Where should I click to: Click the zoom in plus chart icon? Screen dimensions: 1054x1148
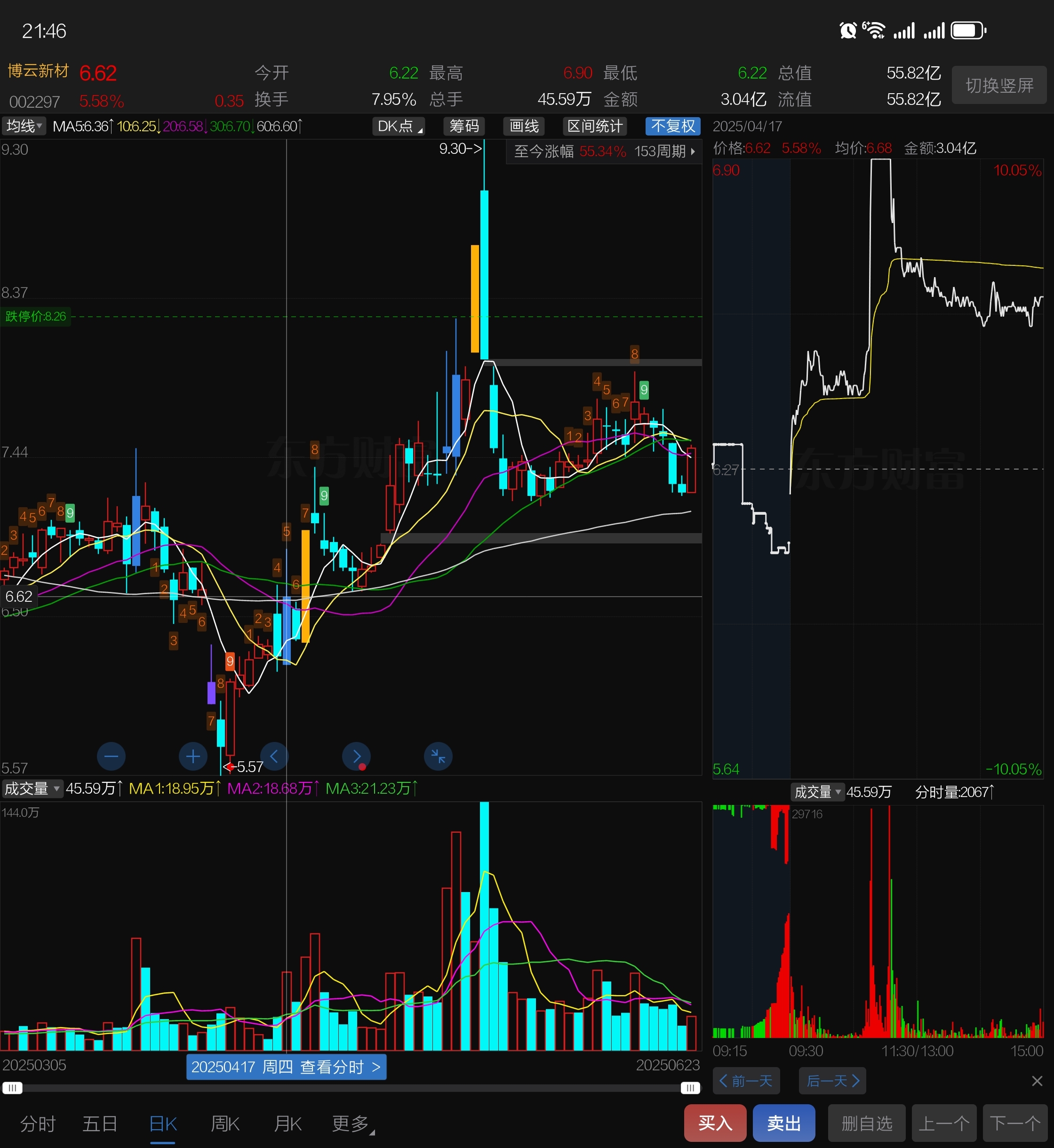(193, 757)
